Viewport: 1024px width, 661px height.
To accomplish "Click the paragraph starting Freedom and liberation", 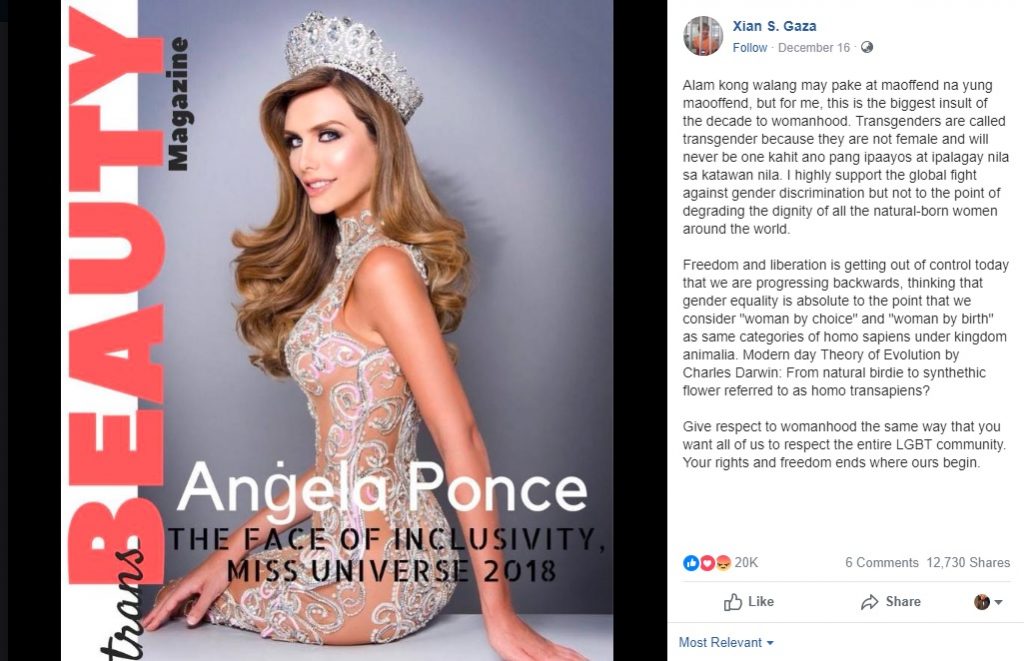I will [x=846, y=328].
